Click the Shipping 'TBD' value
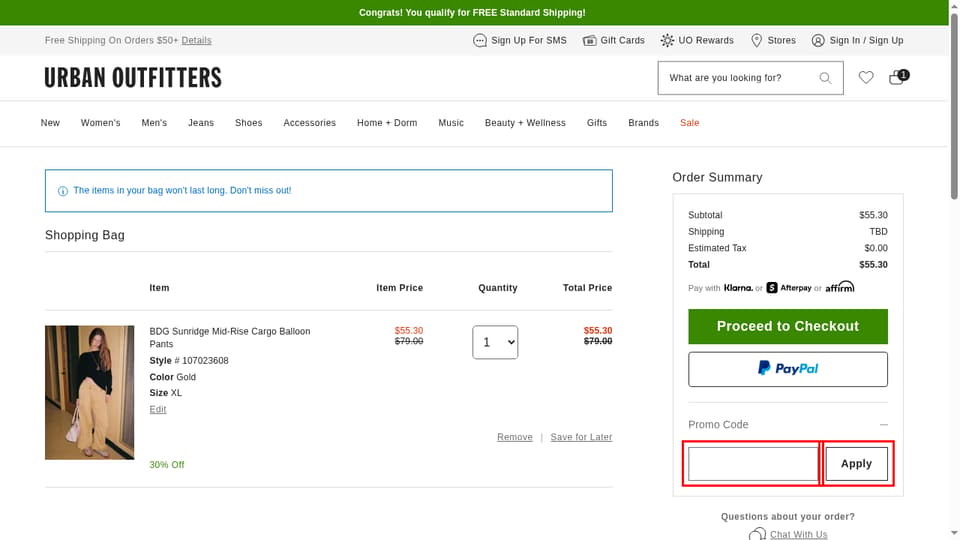This screenshot has width=960, height=540. 879,232
